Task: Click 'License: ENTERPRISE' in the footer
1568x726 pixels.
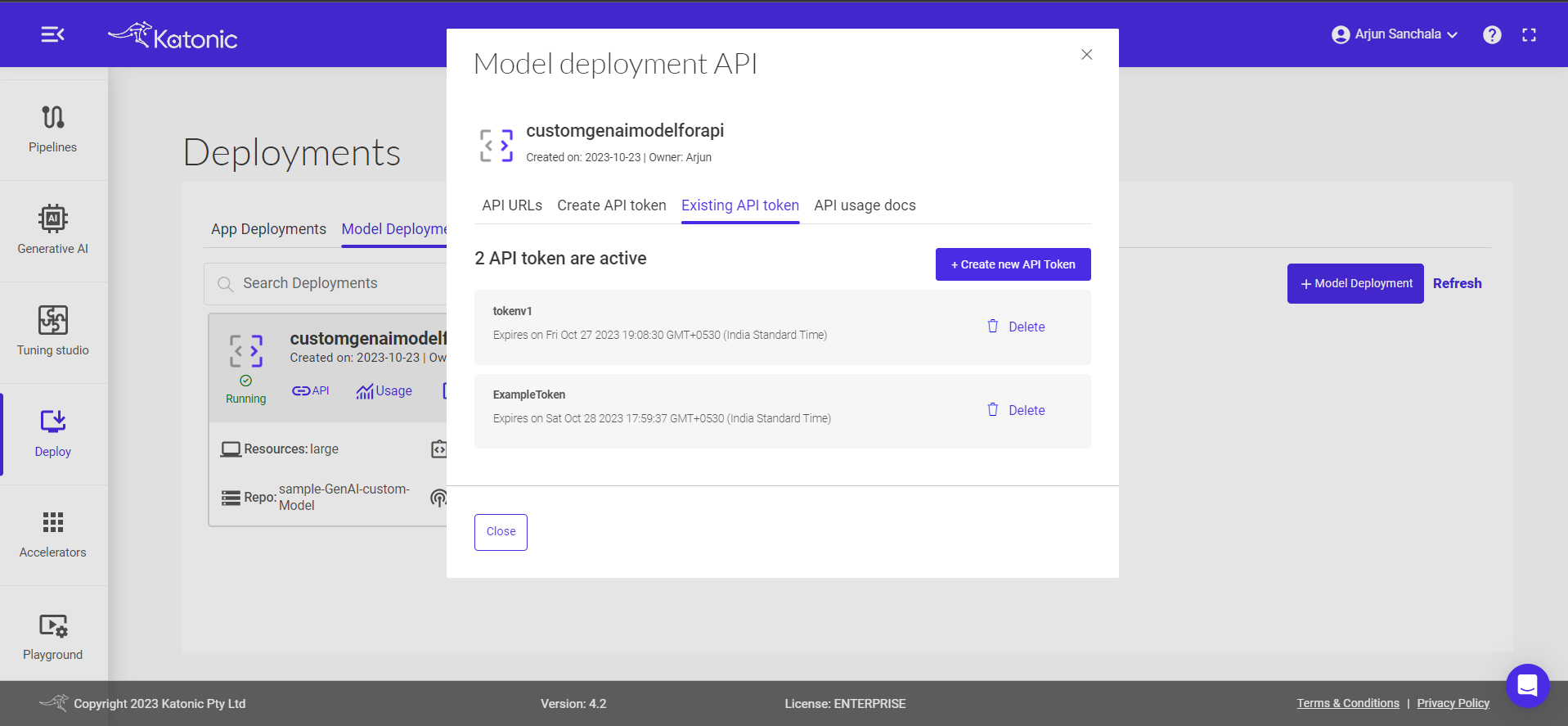Action: coord(845,704)
